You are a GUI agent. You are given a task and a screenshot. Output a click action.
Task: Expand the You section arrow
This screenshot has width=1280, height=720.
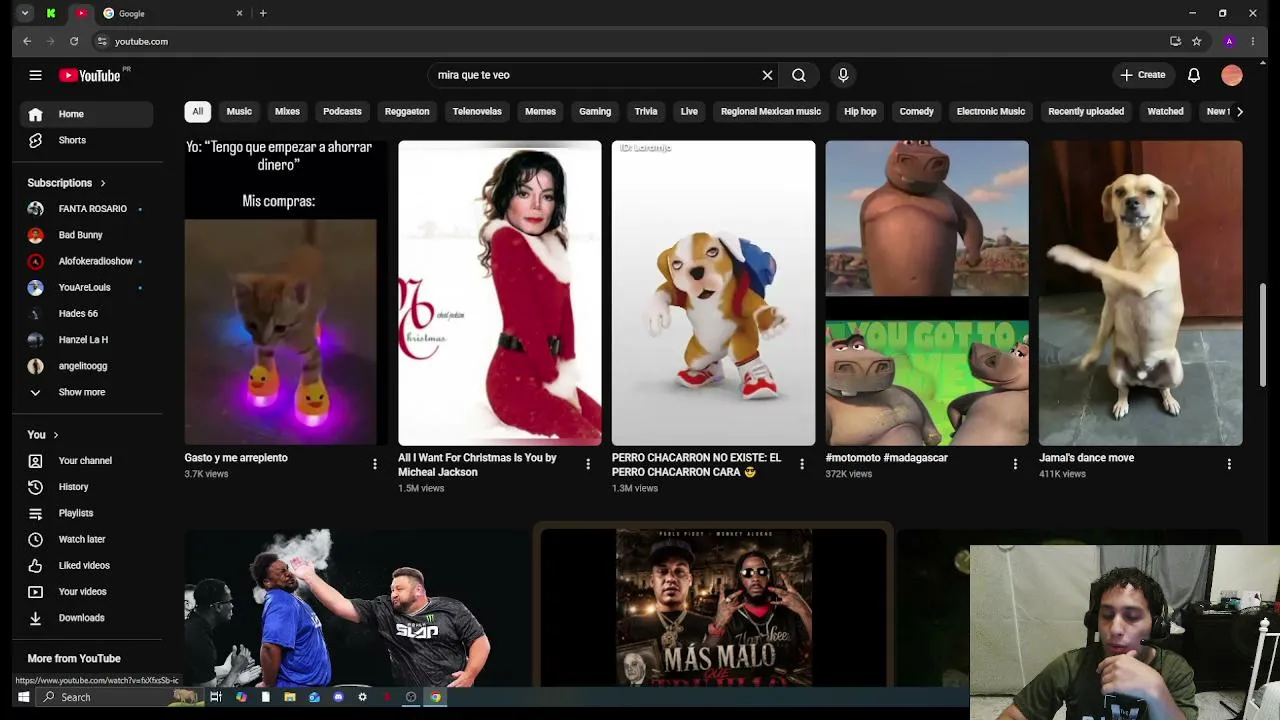pos(55,435)
